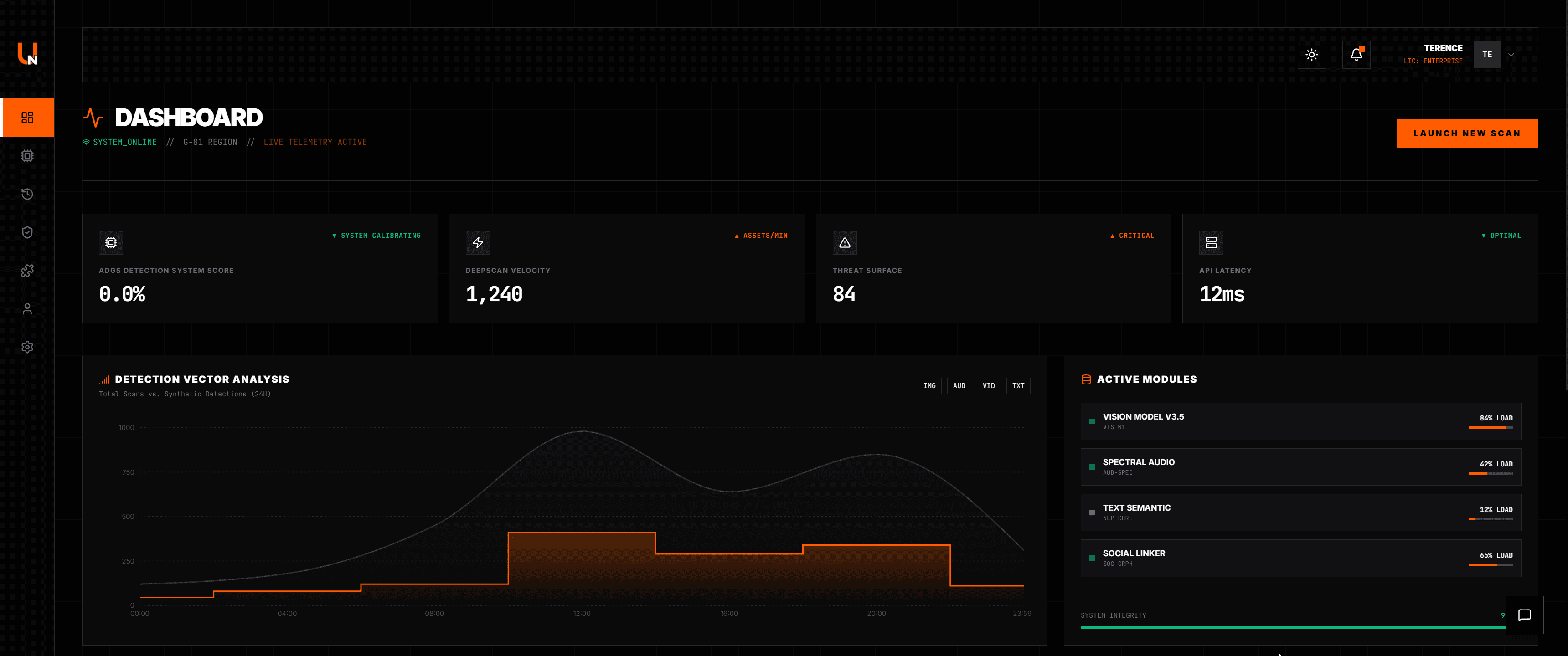Viewport: 1568px width, 656px height.
Task: Open the TE avatar user menu
Action: pyautogui.click(x=1487, y=55)
